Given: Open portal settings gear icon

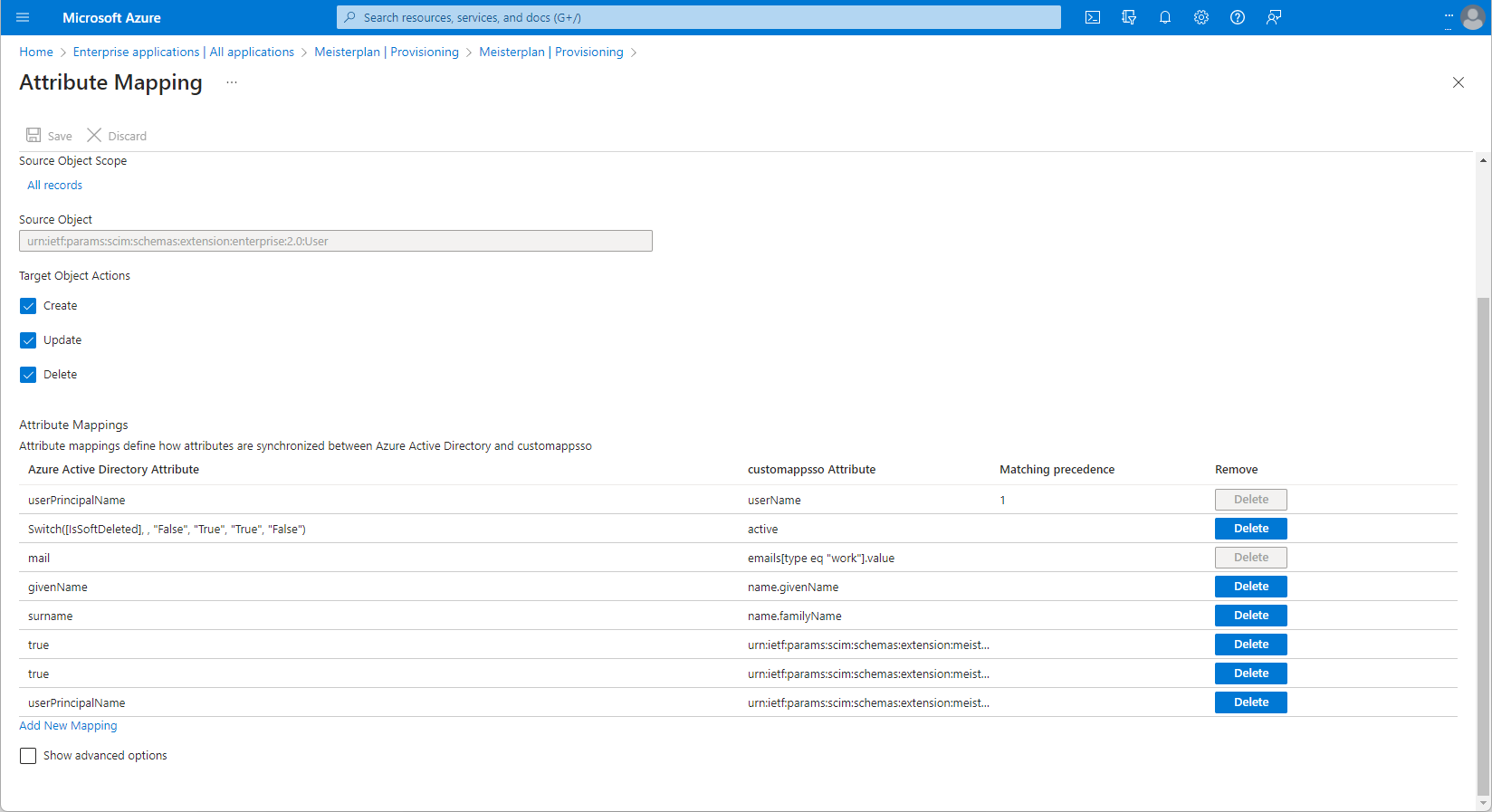Looking at the screenshot, I should coord(1201,17).
